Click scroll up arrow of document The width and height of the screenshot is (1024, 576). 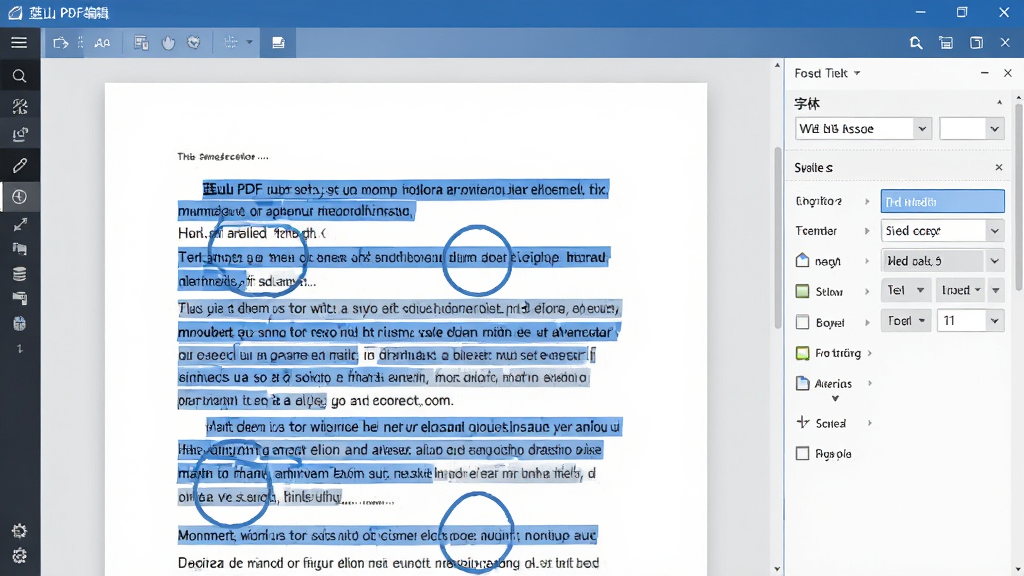click(x=777, y=65)
